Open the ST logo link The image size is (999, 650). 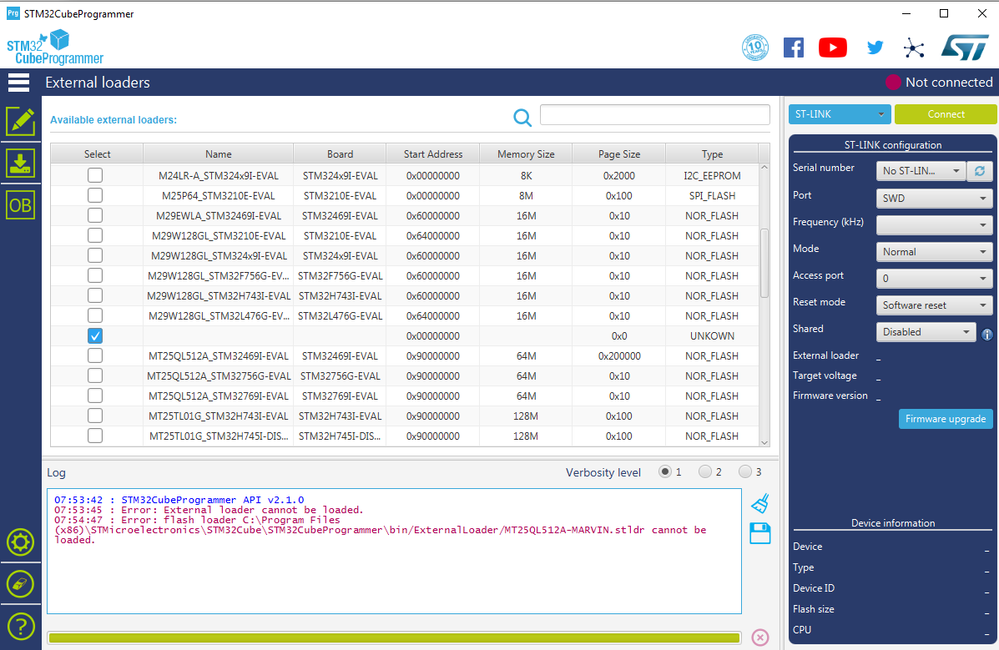click(x=965, y=48)
